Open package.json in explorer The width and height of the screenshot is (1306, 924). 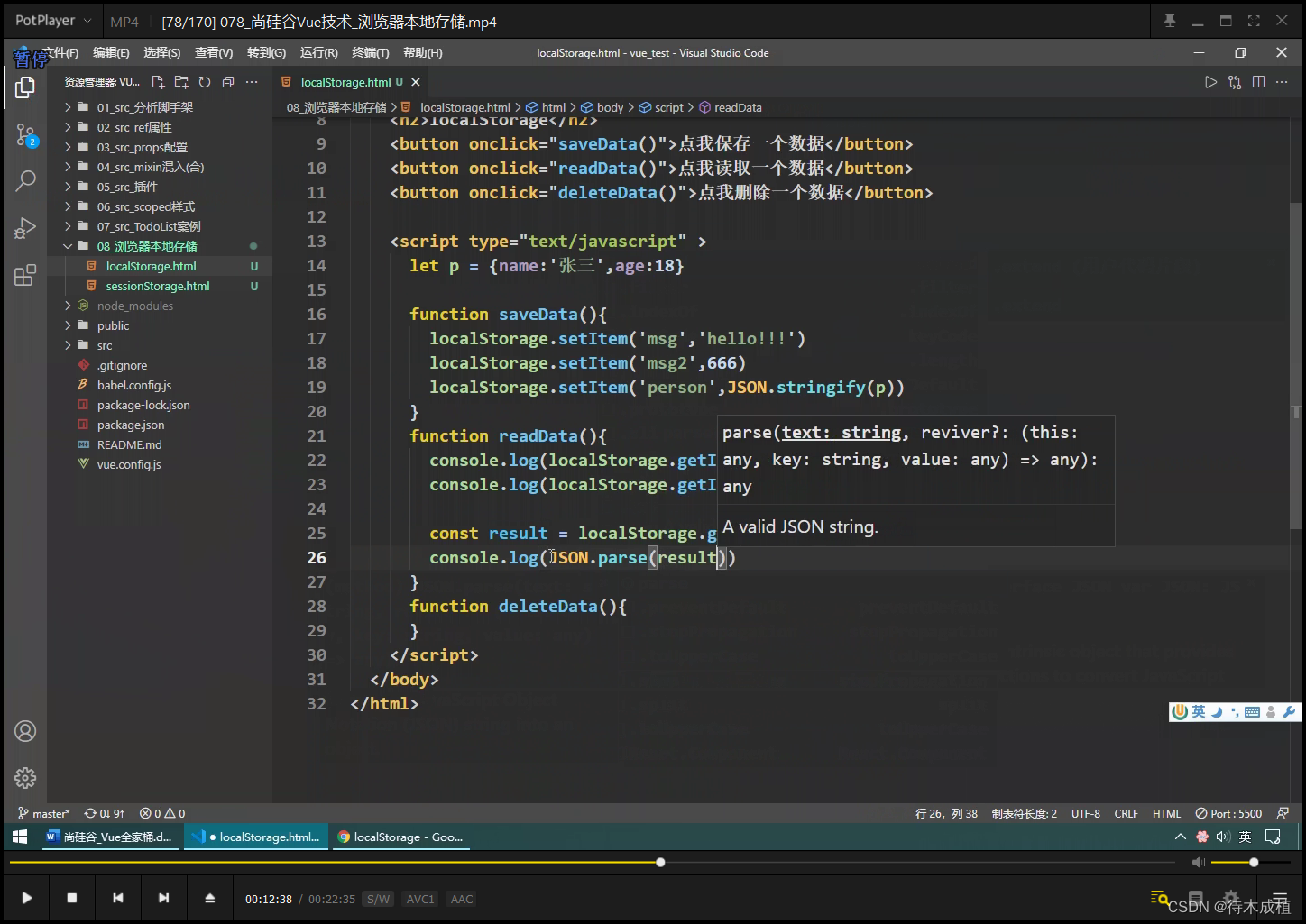(x=131, y=425)
